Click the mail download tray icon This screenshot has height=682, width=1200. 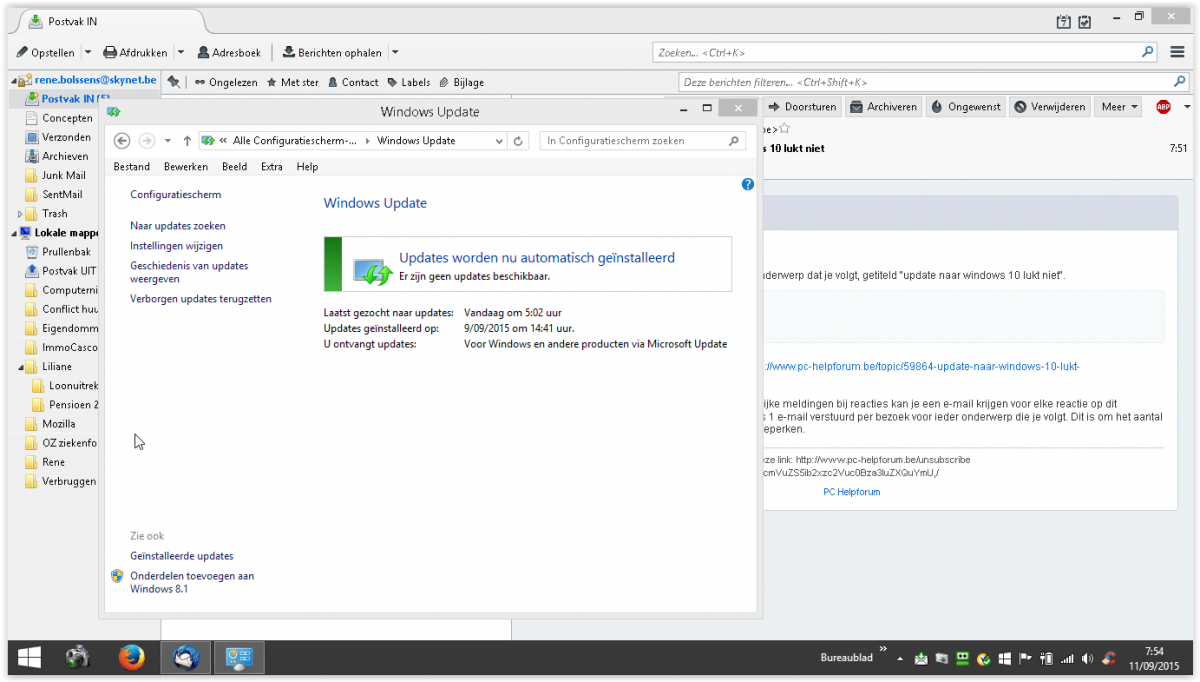920,658
